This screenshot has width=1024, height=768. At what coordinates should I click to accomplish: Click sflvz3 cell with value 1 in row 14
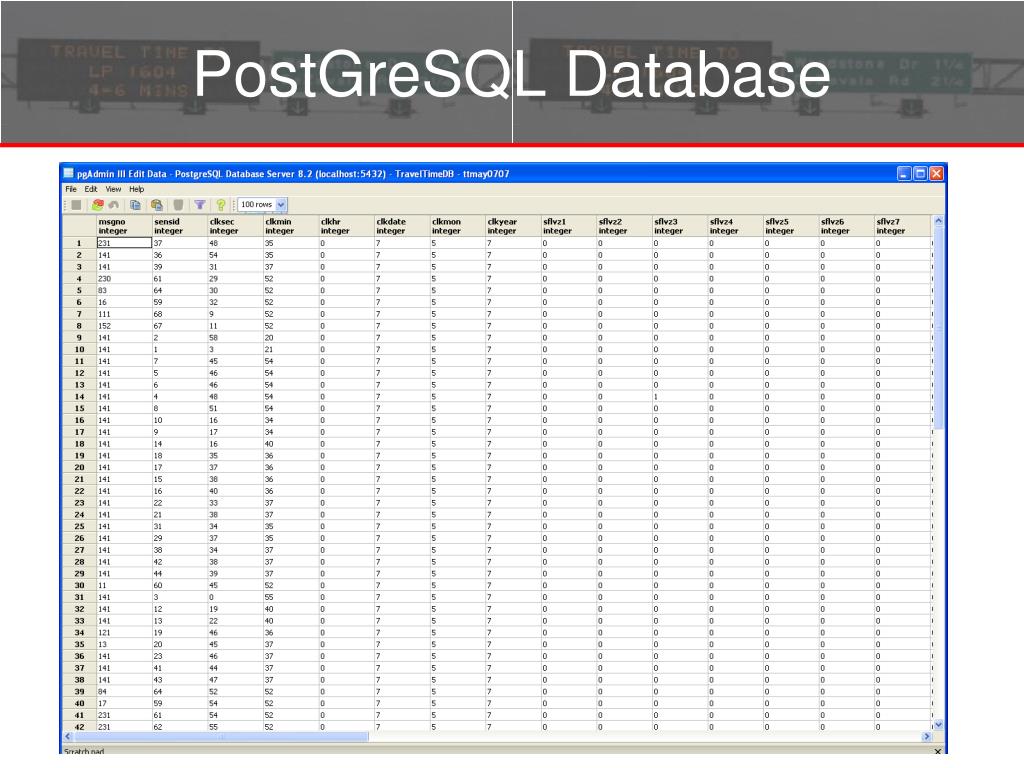(679, 396)
